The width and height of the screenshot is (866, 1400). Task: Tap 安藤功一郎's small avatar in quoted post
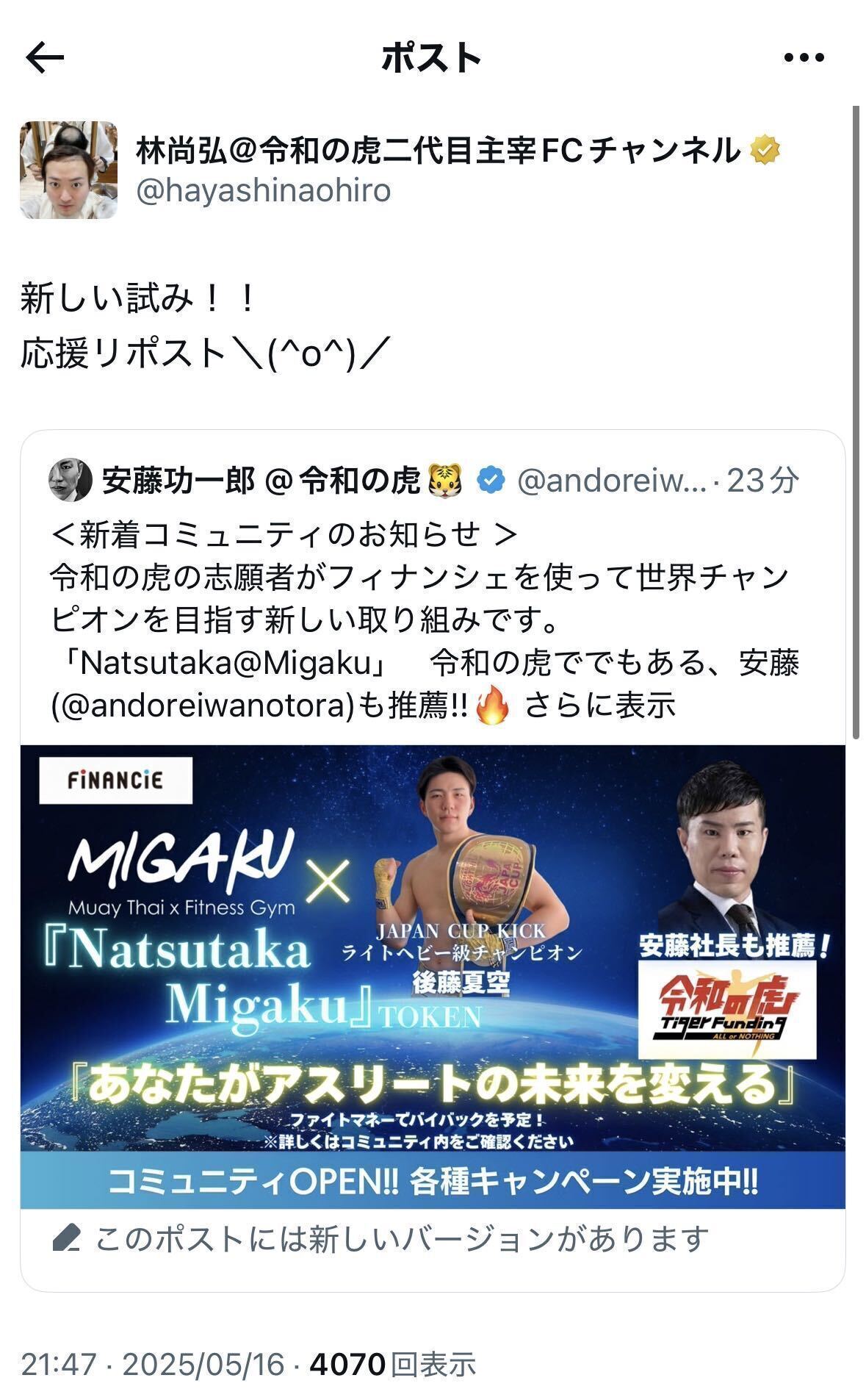(x=70, y=480)
